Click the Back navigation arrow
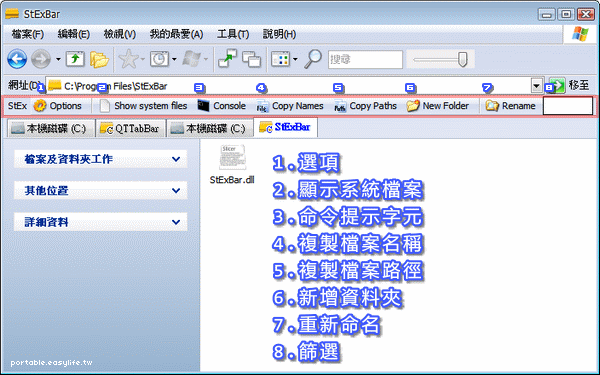The width and height of the screenshot is (600, 375). [17, 59]
